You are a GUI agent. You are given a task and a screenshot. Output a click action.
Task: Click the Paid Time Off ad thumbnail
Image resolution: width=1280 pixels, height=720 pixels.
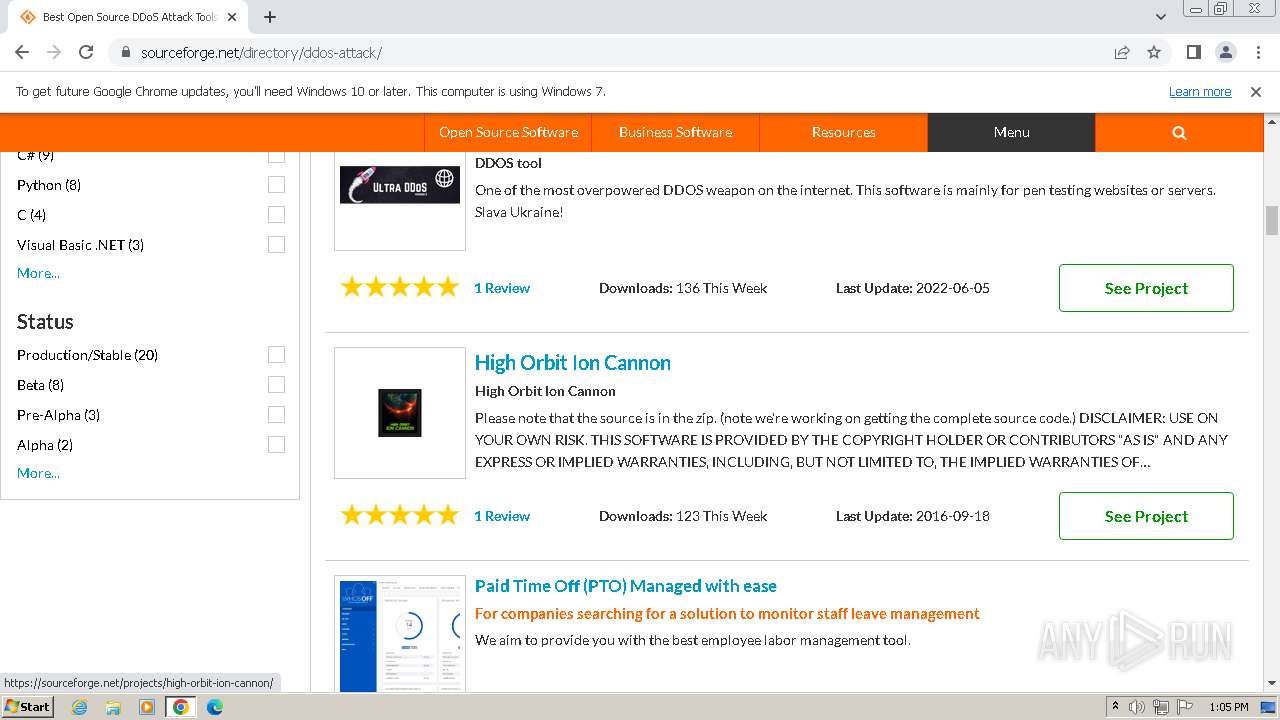click(x=400, y=636)
